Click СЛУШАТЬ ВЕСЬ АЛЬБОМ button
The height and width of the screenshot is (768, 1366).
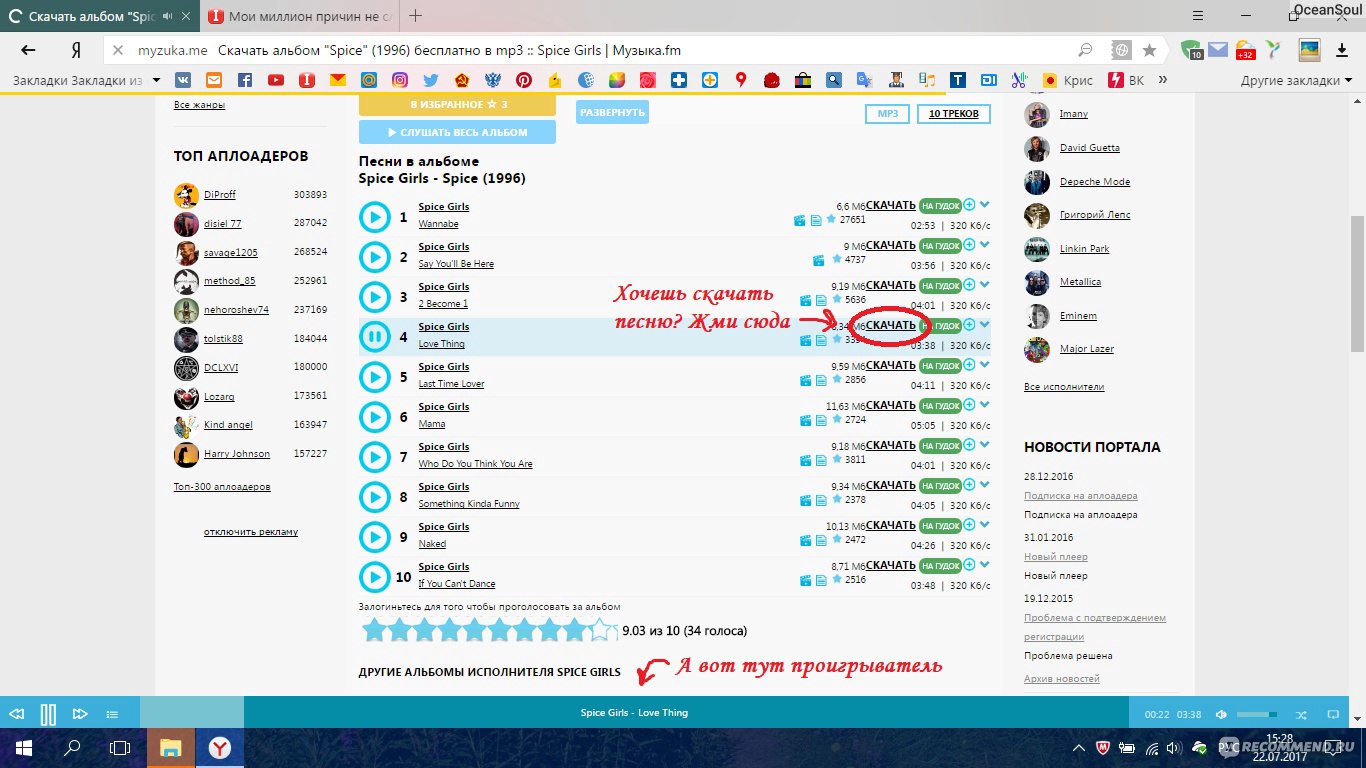pyautogui.click(x=457, y=132)
